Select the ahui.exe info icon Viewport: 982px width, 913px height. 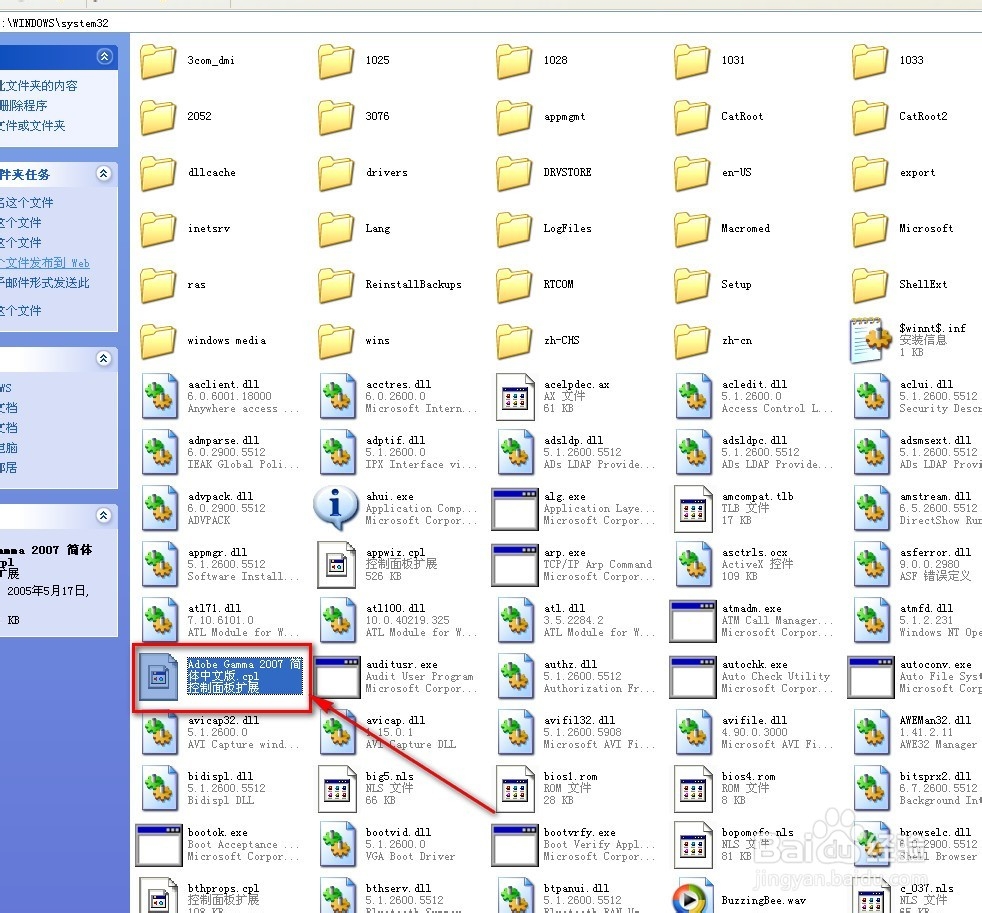coord(336,508)
